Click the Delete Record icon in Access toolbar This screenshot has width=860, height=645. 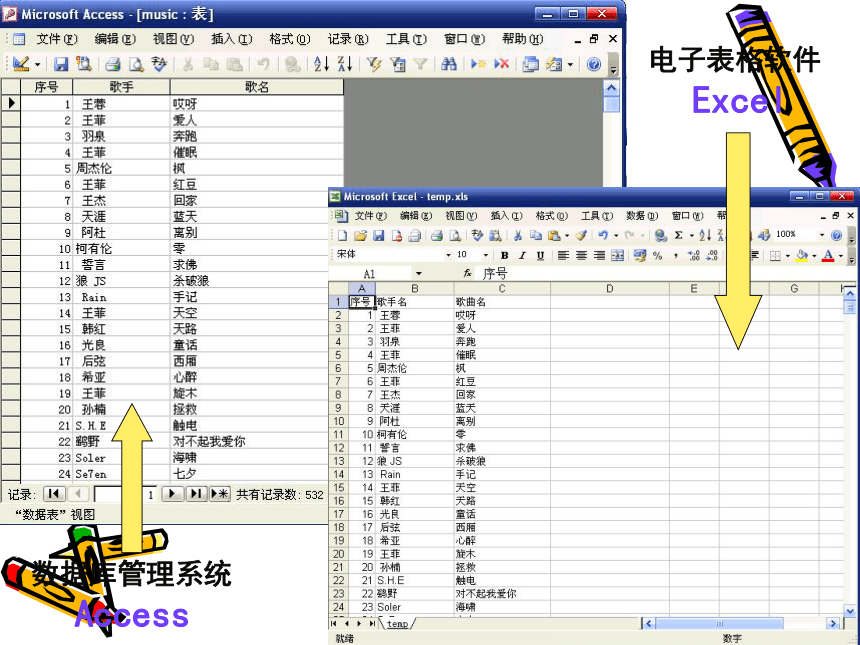click(x=501, y=65)
